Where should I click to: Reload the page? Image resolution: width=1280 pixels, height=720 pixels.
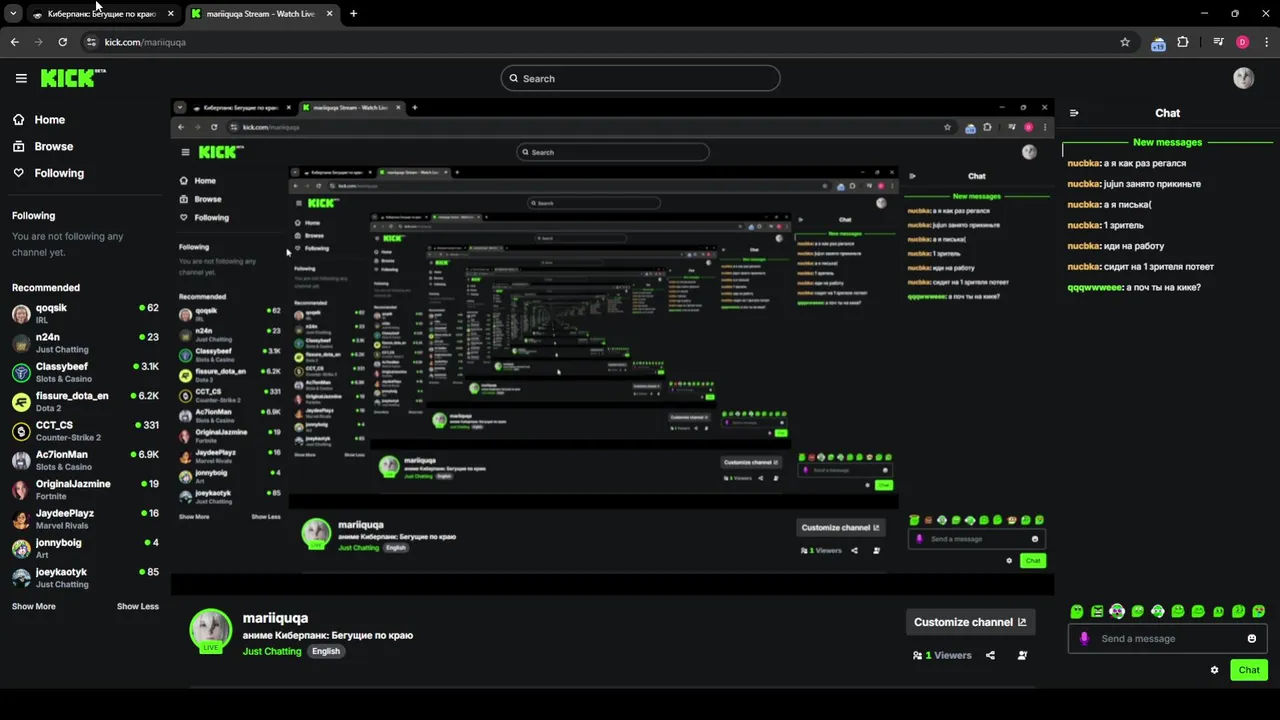point(62,42)
